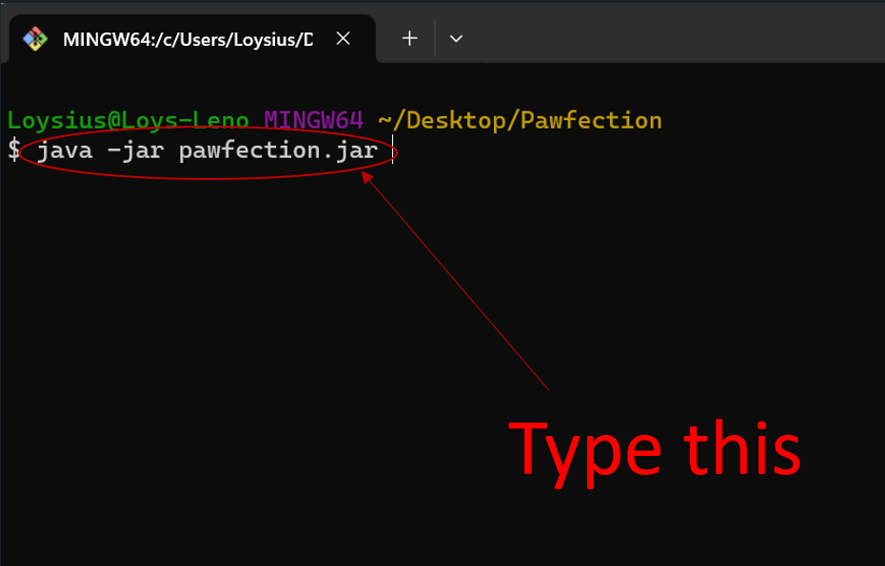Click the -jar flag in the command
The height and width of the screenshot is (566, 885).
(x=136, y=151)
